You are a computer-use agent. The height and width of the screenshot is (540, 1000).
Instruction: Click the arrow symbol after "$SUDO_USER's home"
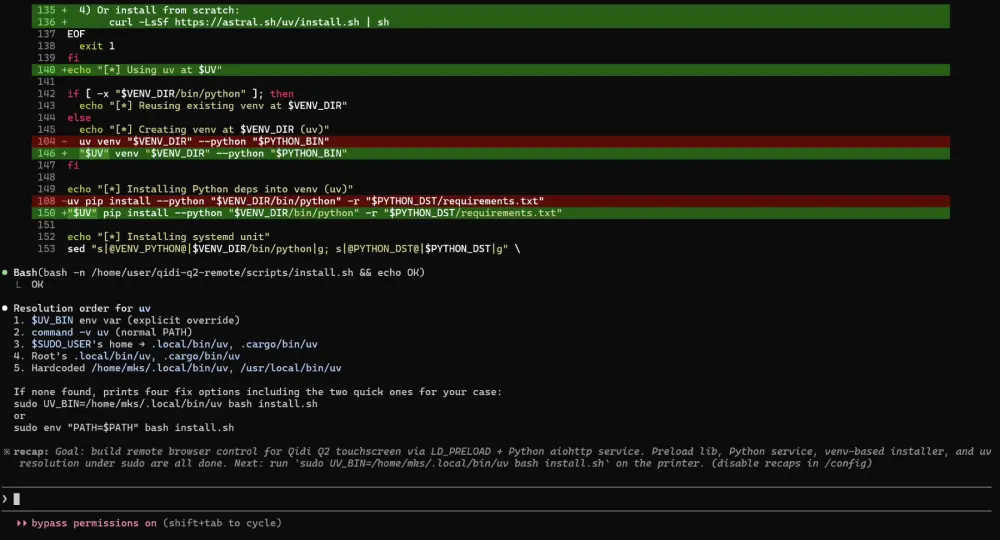130,344
